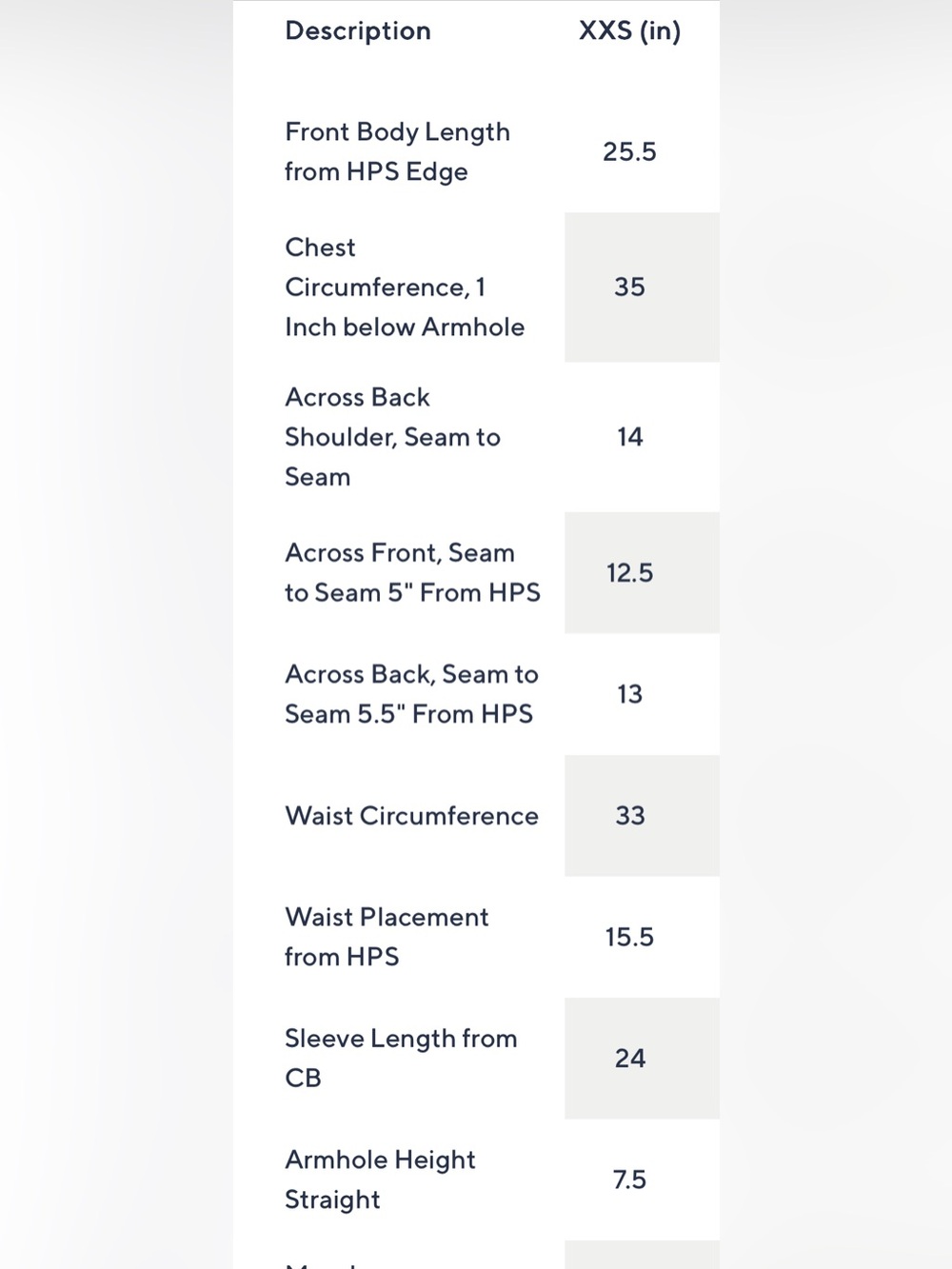This screenshot has height=1269, width=952.
Task: Select Sleeve Length from CB label
Action: coord(401,1058)
